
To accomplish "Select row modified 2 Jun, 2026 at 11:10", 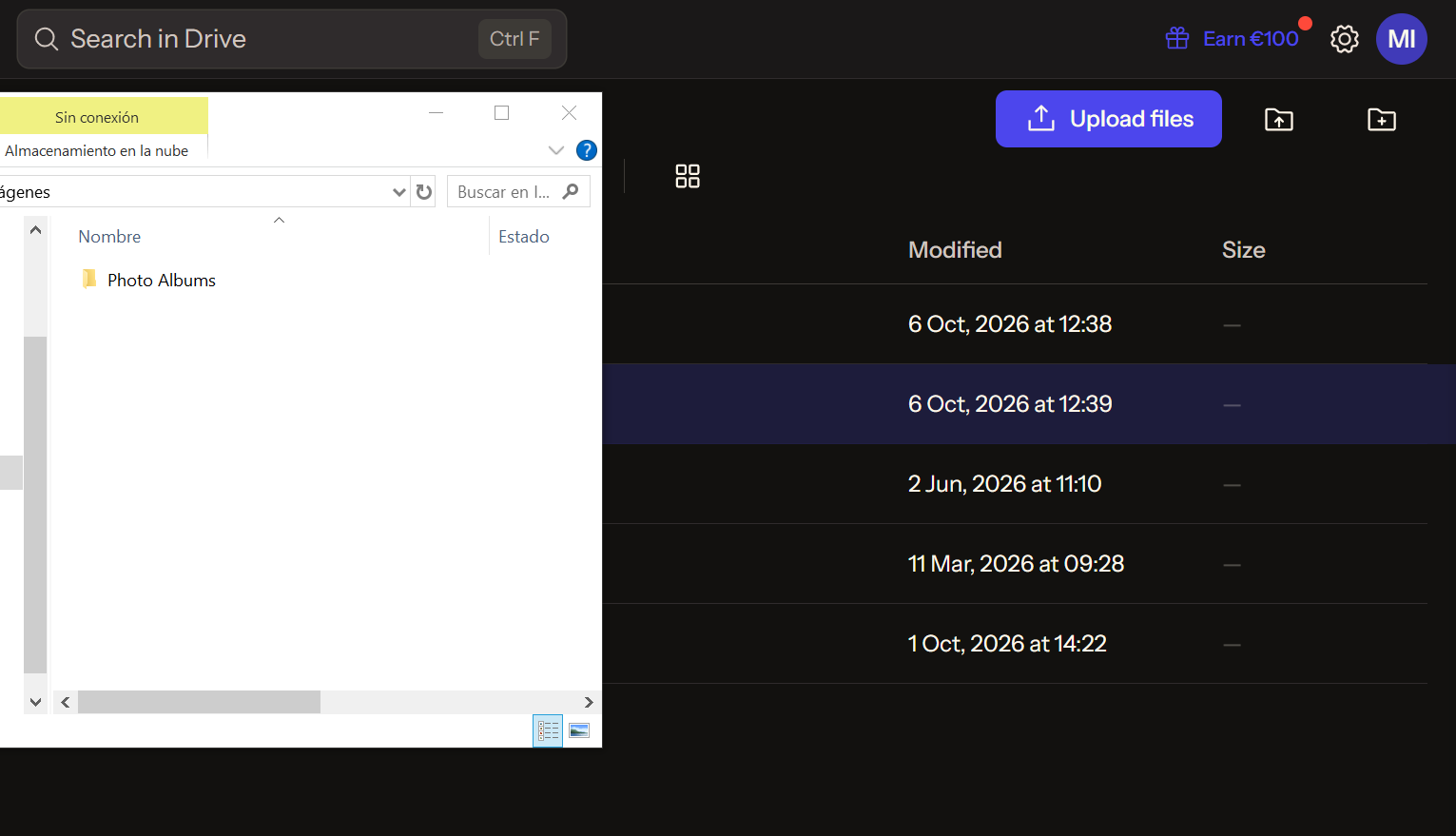I will (1015, 484).
